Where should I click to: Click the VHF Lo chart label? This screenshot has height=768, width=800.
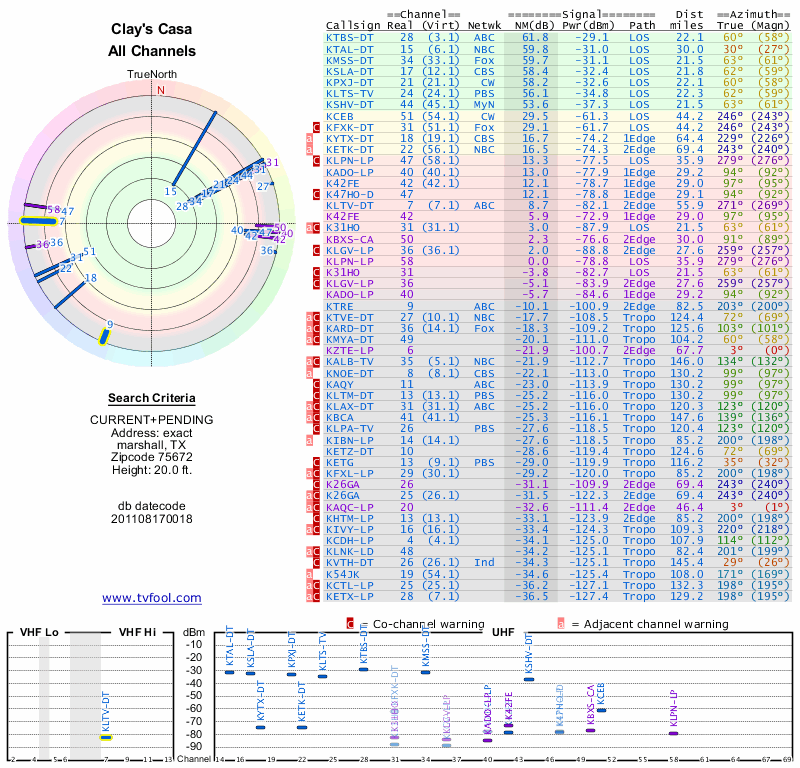(x=39, y=632)
